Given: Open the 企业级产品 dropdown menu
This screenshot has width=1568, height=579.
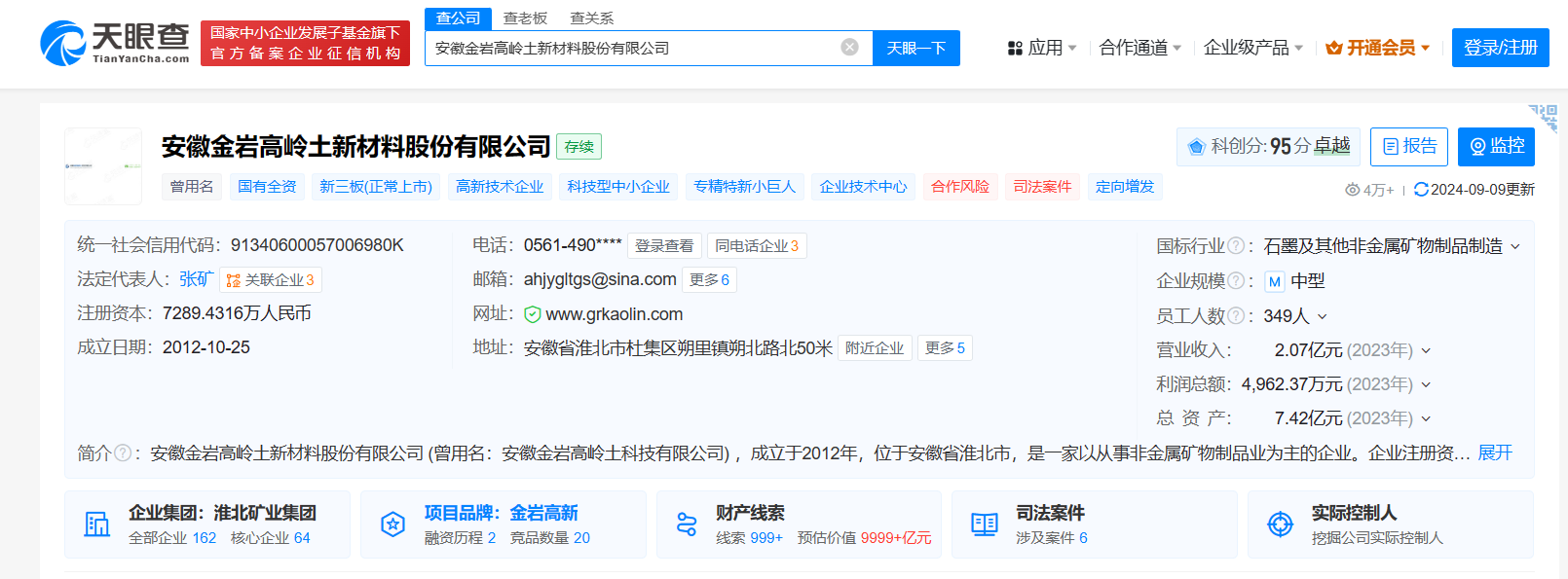Looking at the screenshot, I should click(x=1253, y=48).
